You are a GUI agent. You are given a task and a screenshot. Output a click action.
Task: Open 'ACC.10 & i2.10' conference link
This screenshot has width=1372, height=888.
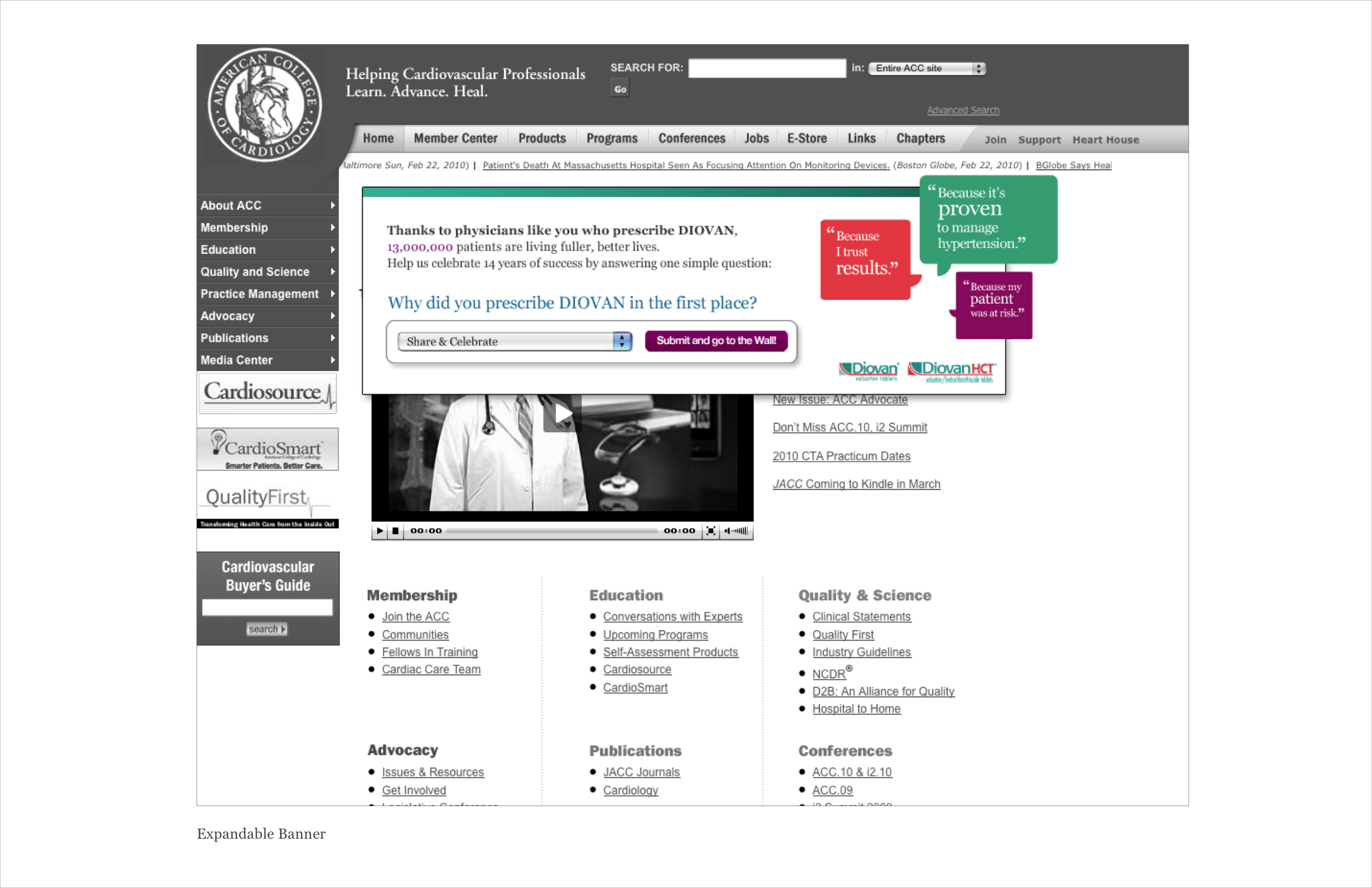(x=851, y=771)
